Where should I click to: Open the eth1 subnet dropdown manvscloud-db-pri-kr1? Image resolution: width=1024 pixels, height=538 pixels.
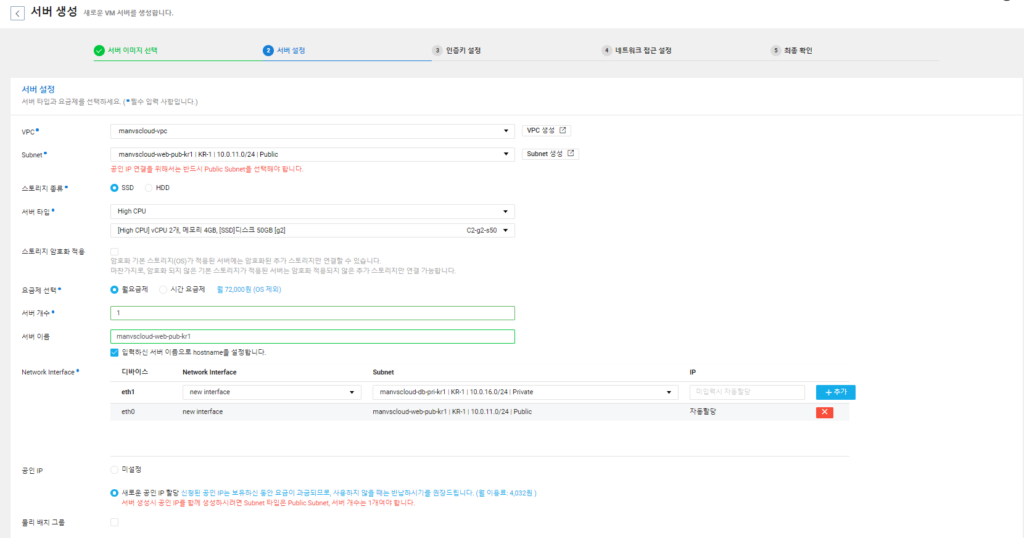tap(525, 392)
